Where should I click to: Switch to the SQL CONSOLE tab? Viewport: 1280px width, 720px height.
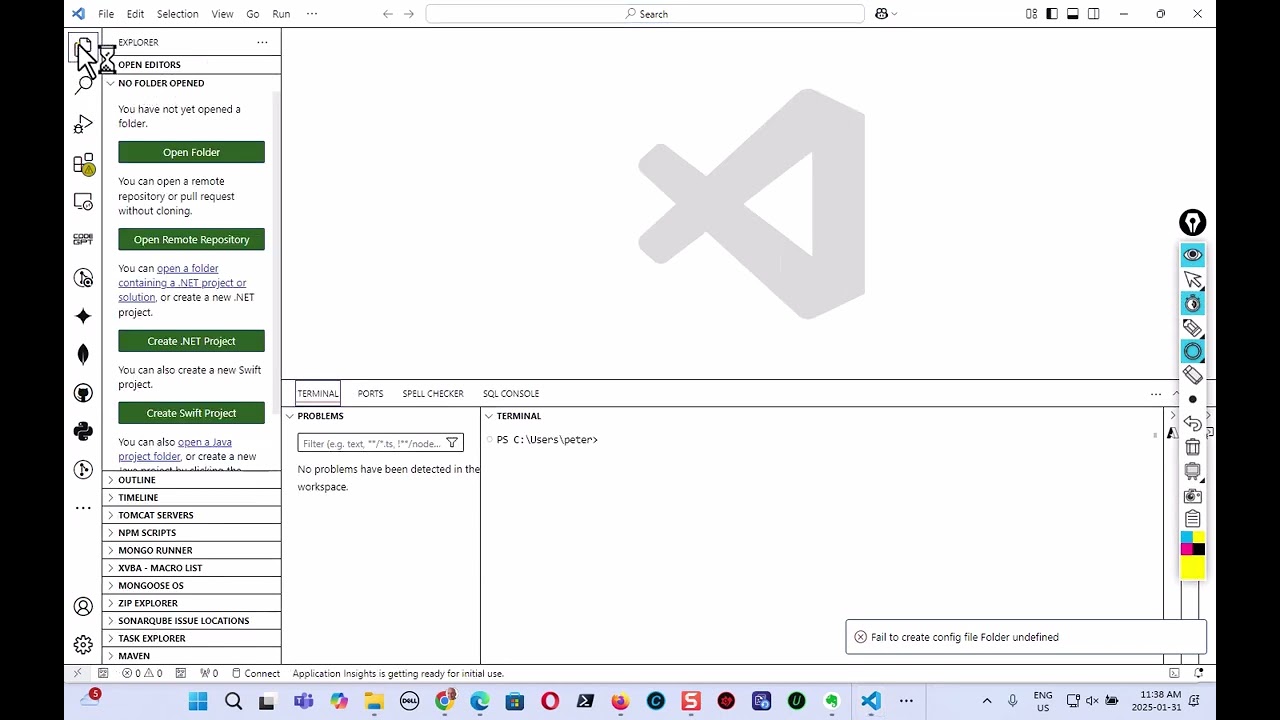click(511, 394)
